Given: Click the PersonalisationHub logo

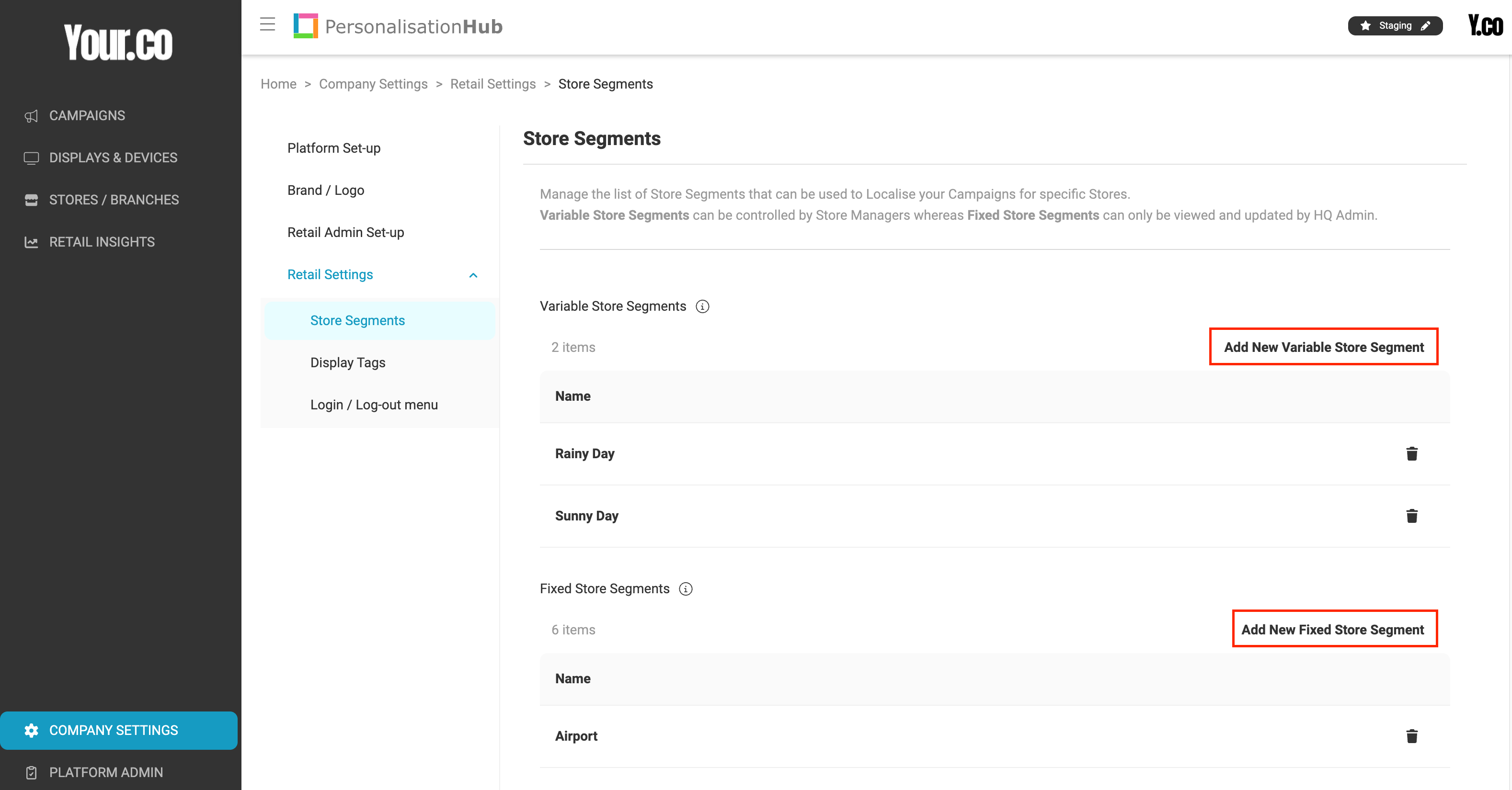Looking at the screenshot, I should pos(398,26).
